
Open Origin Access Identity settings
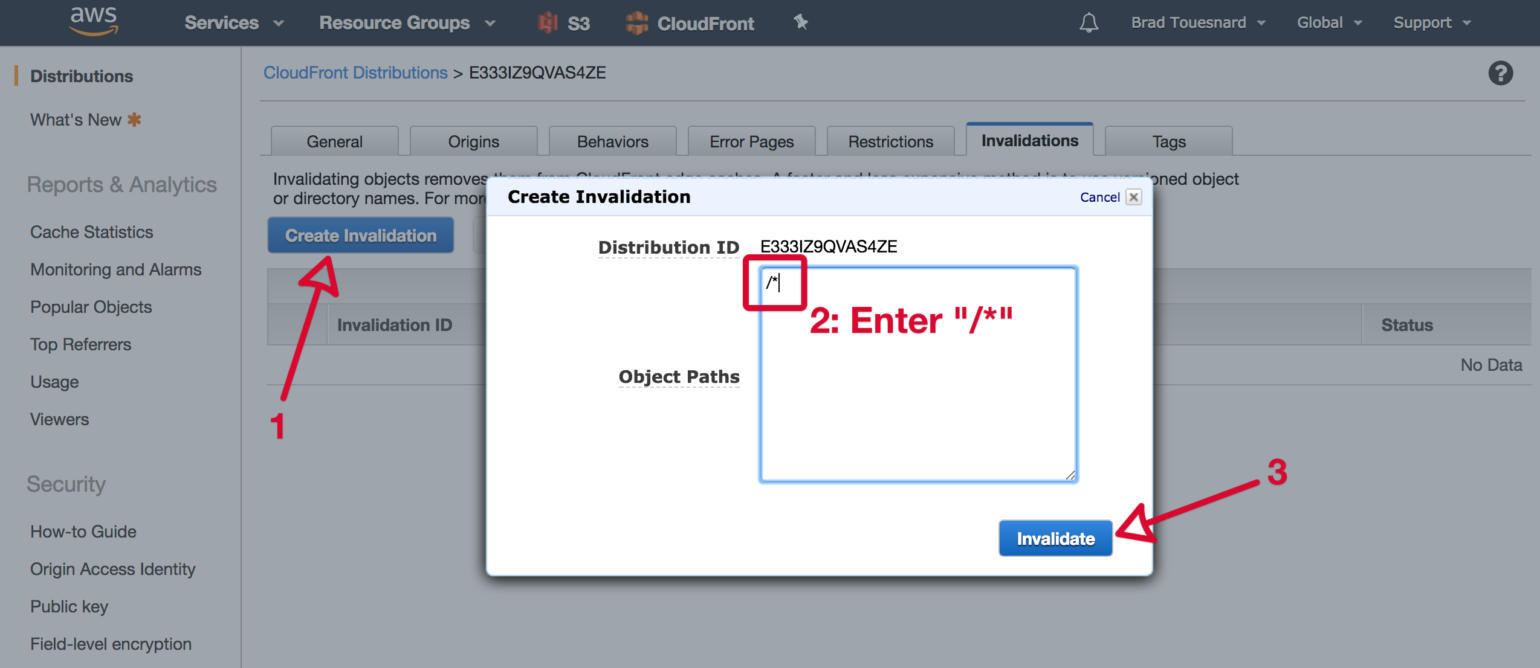click(x=113, y=570)
